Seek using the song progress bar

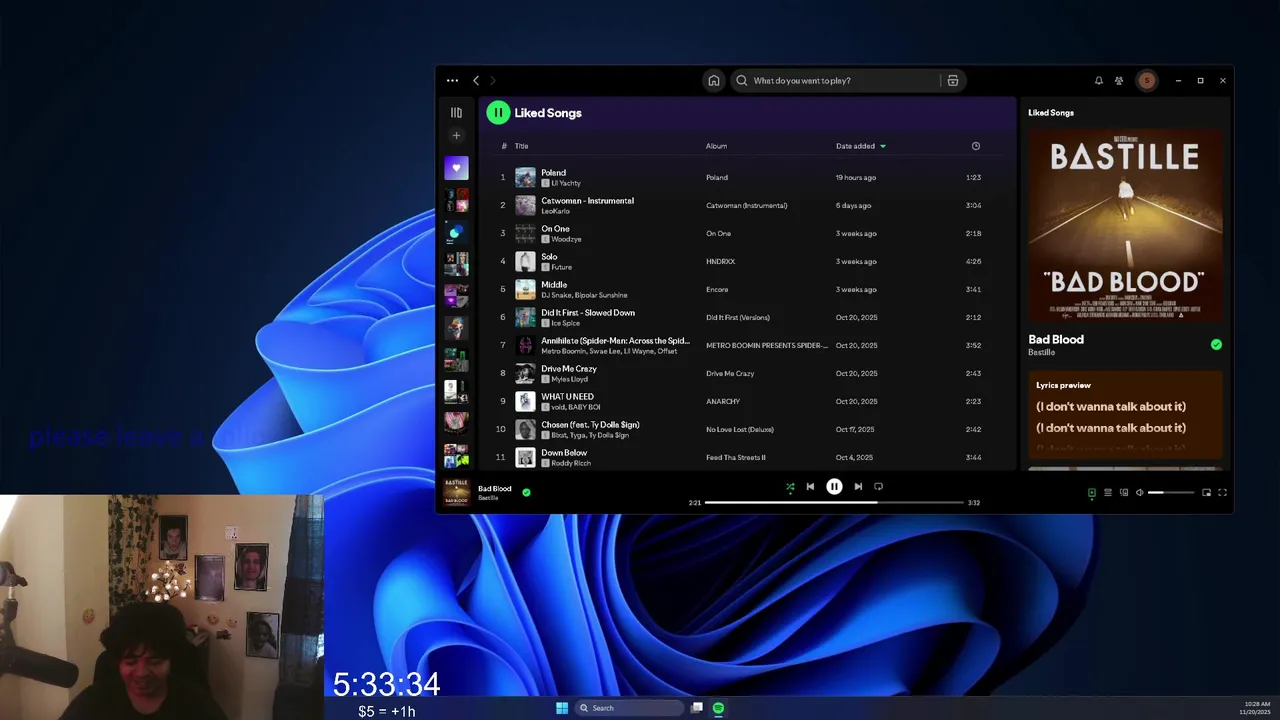point(834,502)
